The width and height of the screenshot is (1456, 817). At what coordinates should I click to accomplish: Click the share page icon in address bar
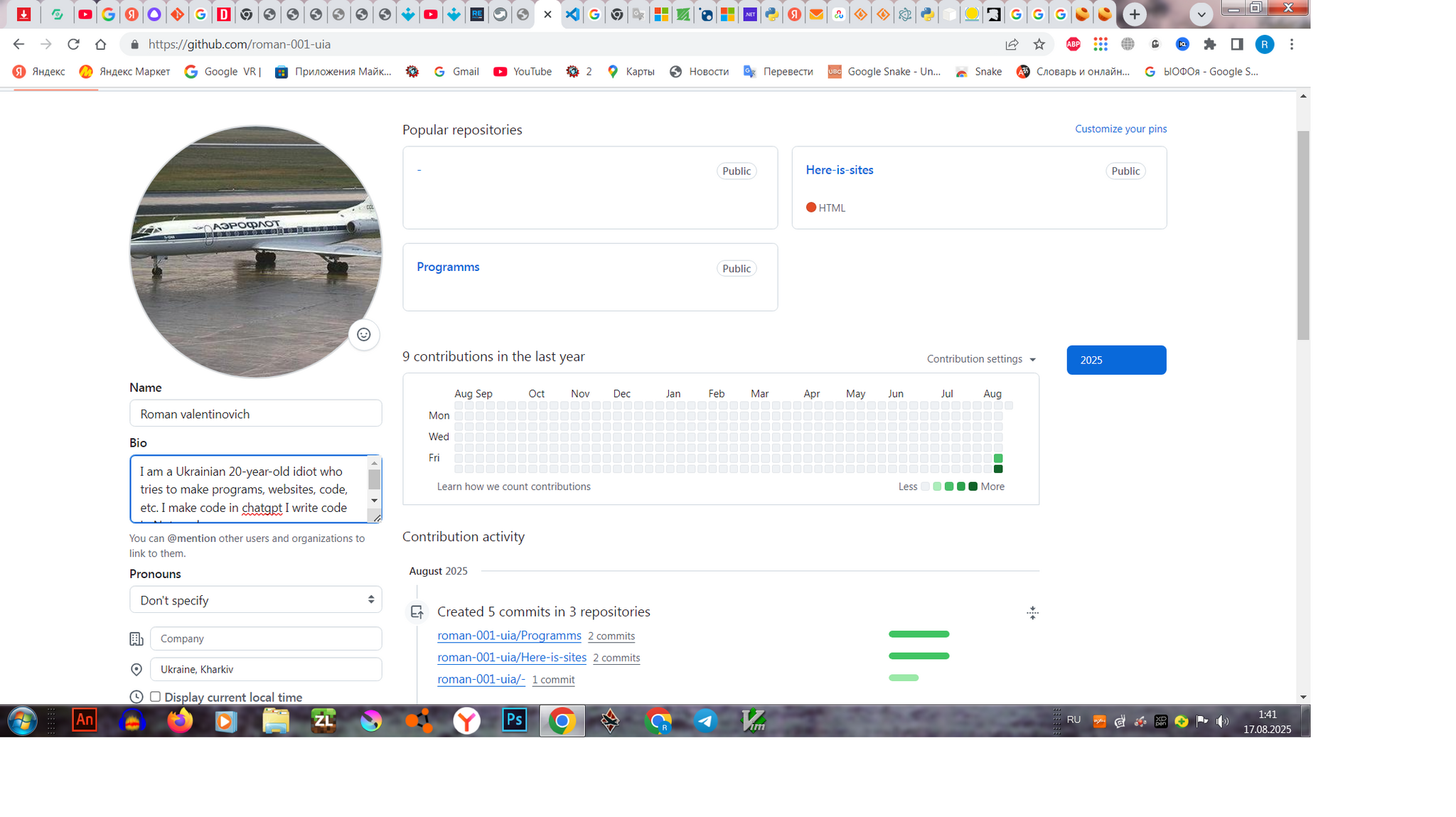[x=1011, y=44]
